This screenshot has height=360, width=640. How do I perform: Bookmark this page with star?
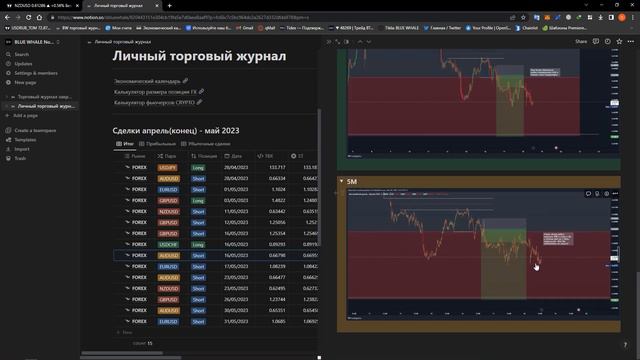coord(523,18)
